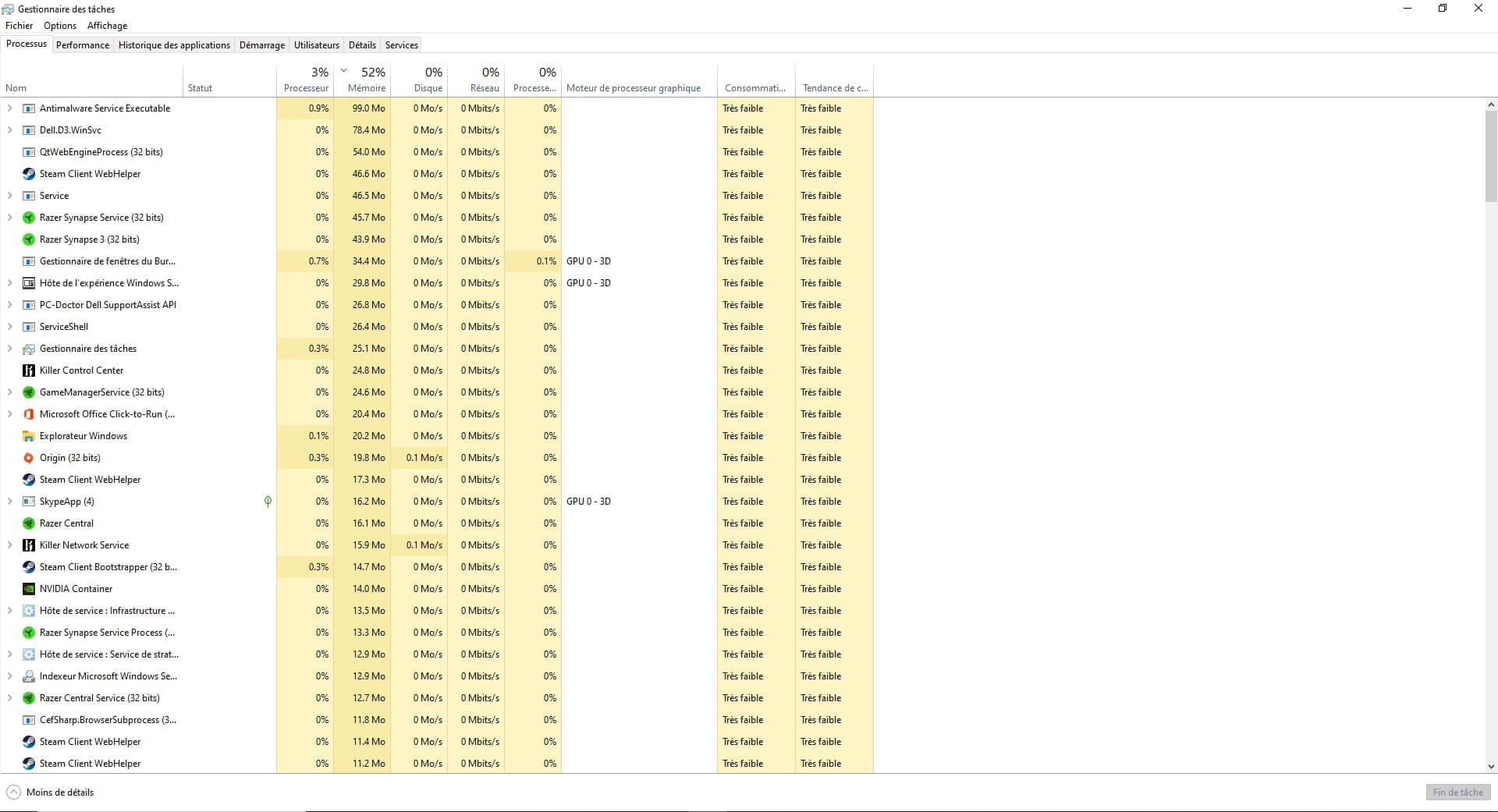Open the Démarrage tab
This screenshot has height=812, width=1498.
261,45
